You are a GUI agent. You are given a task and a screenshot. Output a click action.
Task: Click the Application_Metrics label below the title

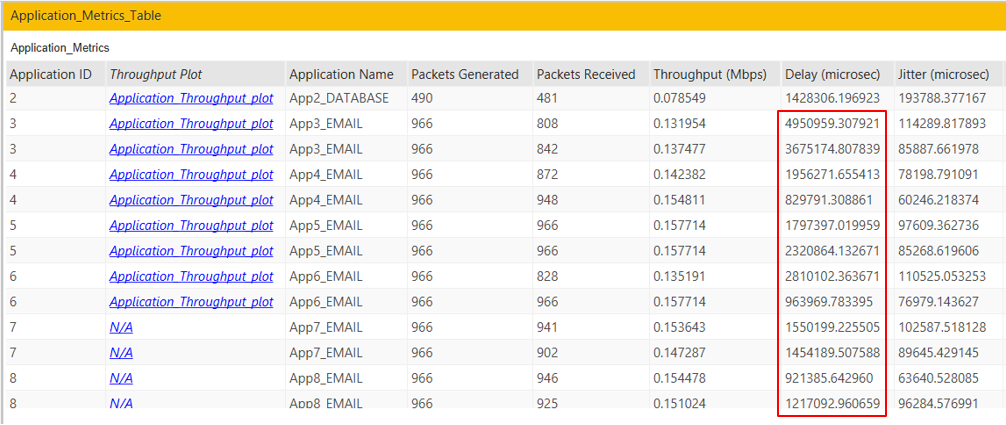(60, 47)
